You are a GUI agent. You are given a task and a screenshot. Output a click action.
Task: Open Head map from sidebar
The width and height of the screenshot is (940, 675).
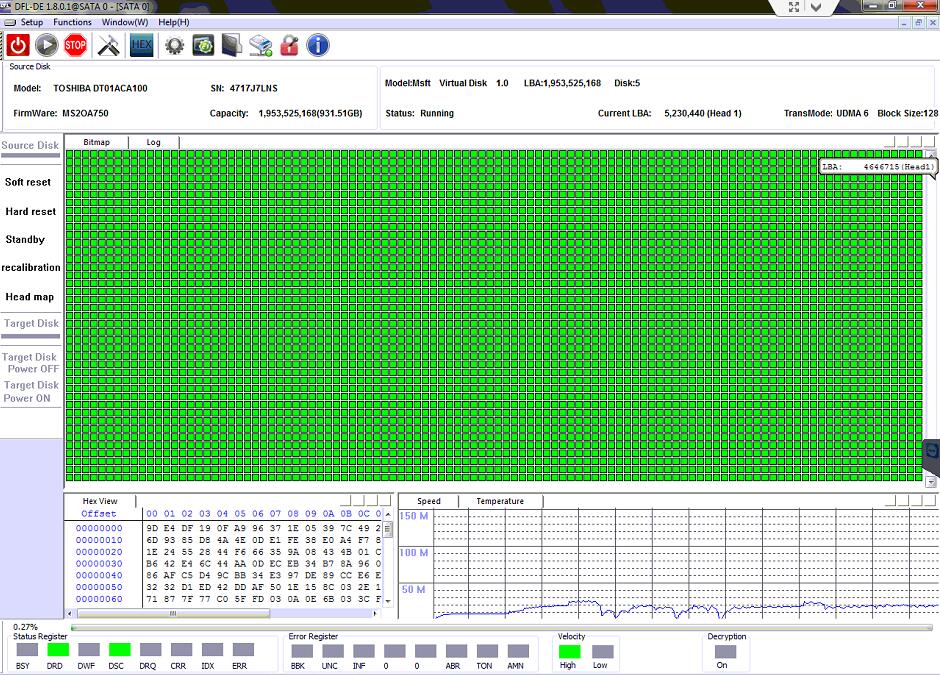30,297
